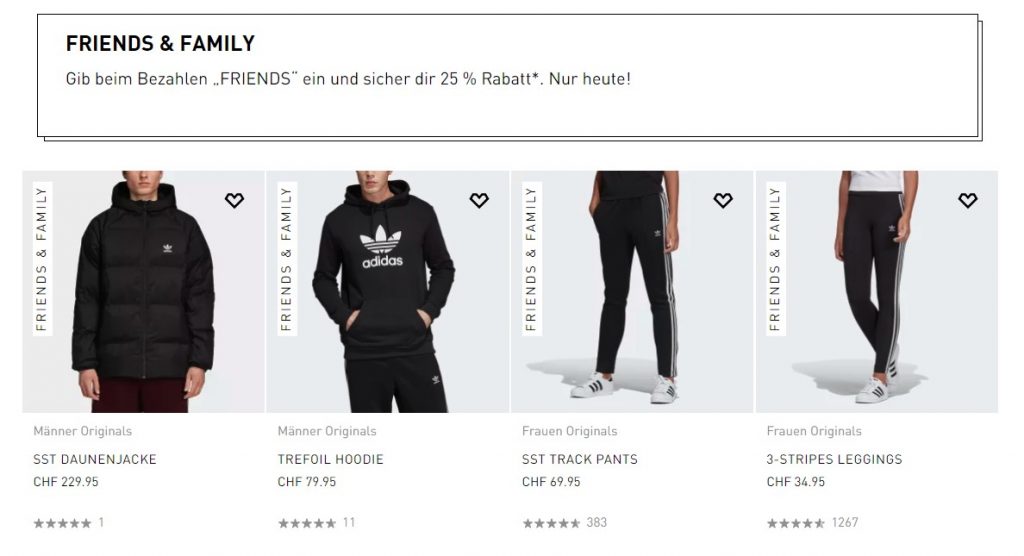This screenshot has width=1024, height=556.
Task: Open the SST Daunenjacke jacket product image
Action: pos(144,291)
